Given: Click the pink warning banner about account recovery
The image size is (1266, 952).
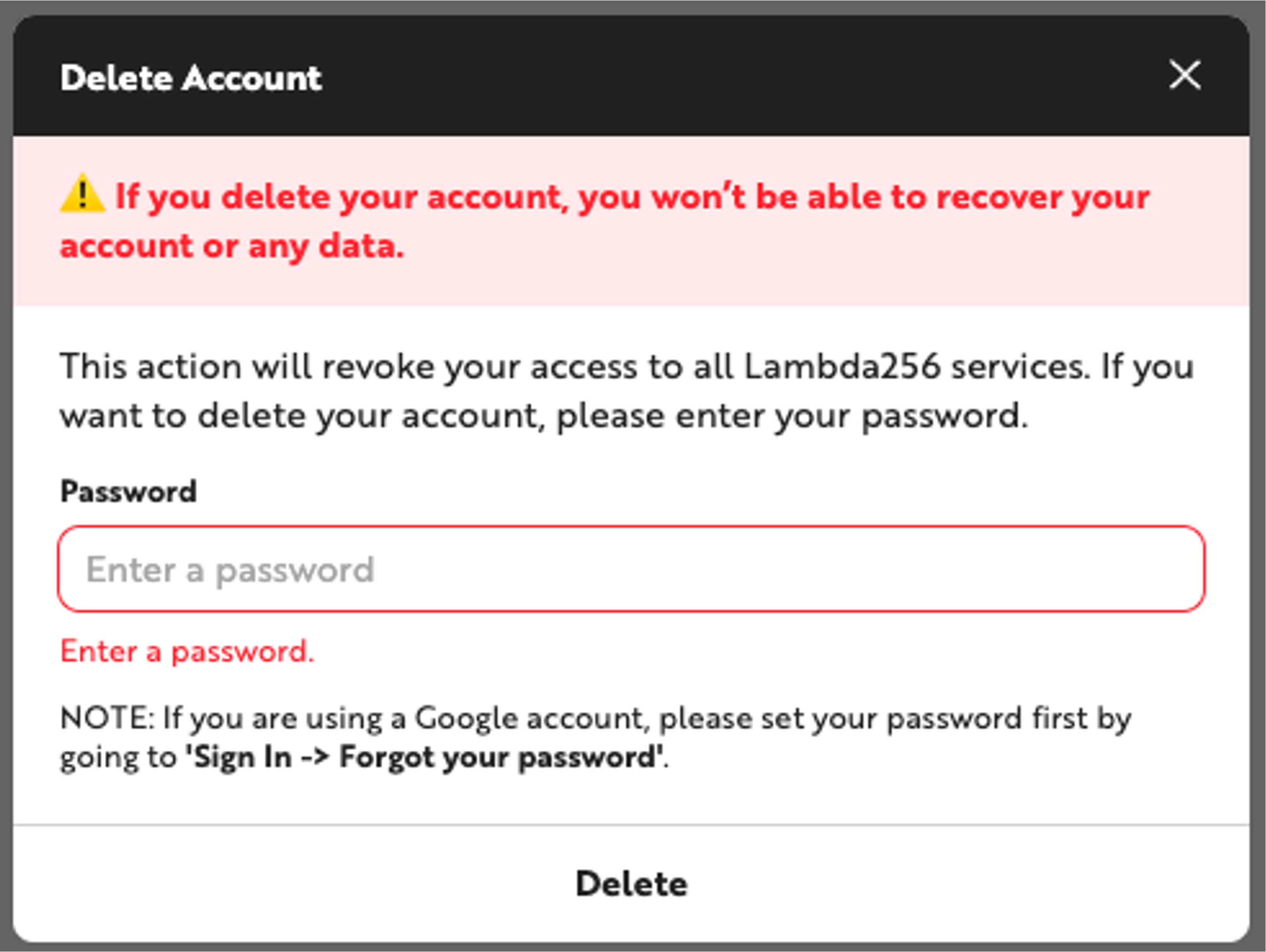Looking at the screenshot, I should click(629, 220).
